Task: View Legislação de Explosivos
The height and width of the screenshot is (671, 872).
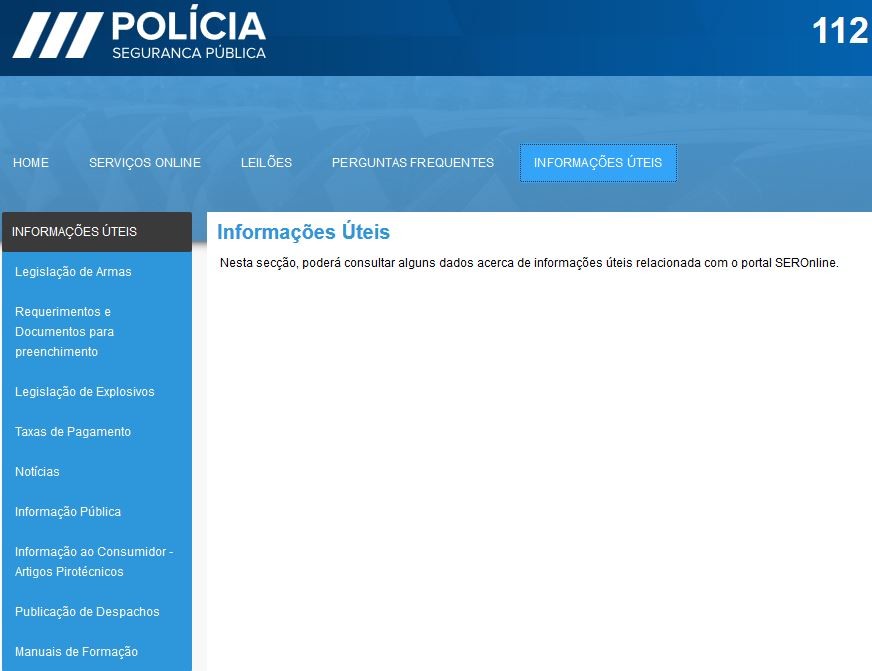Action: pos(85,392)
